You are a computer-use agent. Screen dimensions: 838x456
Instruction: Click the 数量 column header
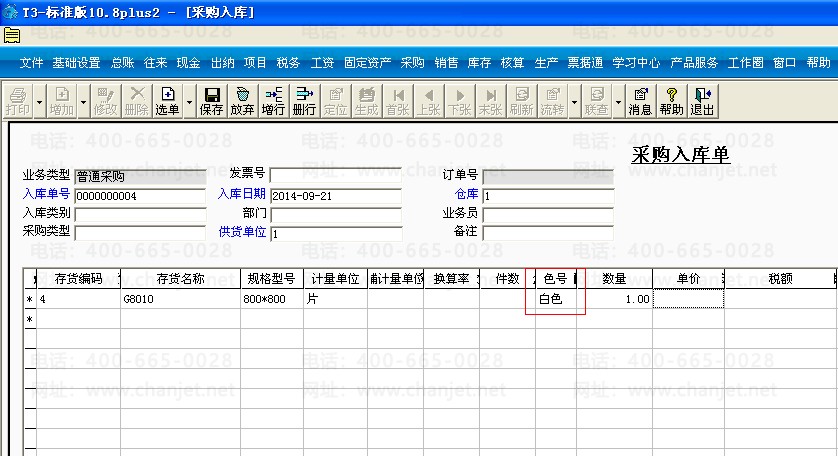615,279
